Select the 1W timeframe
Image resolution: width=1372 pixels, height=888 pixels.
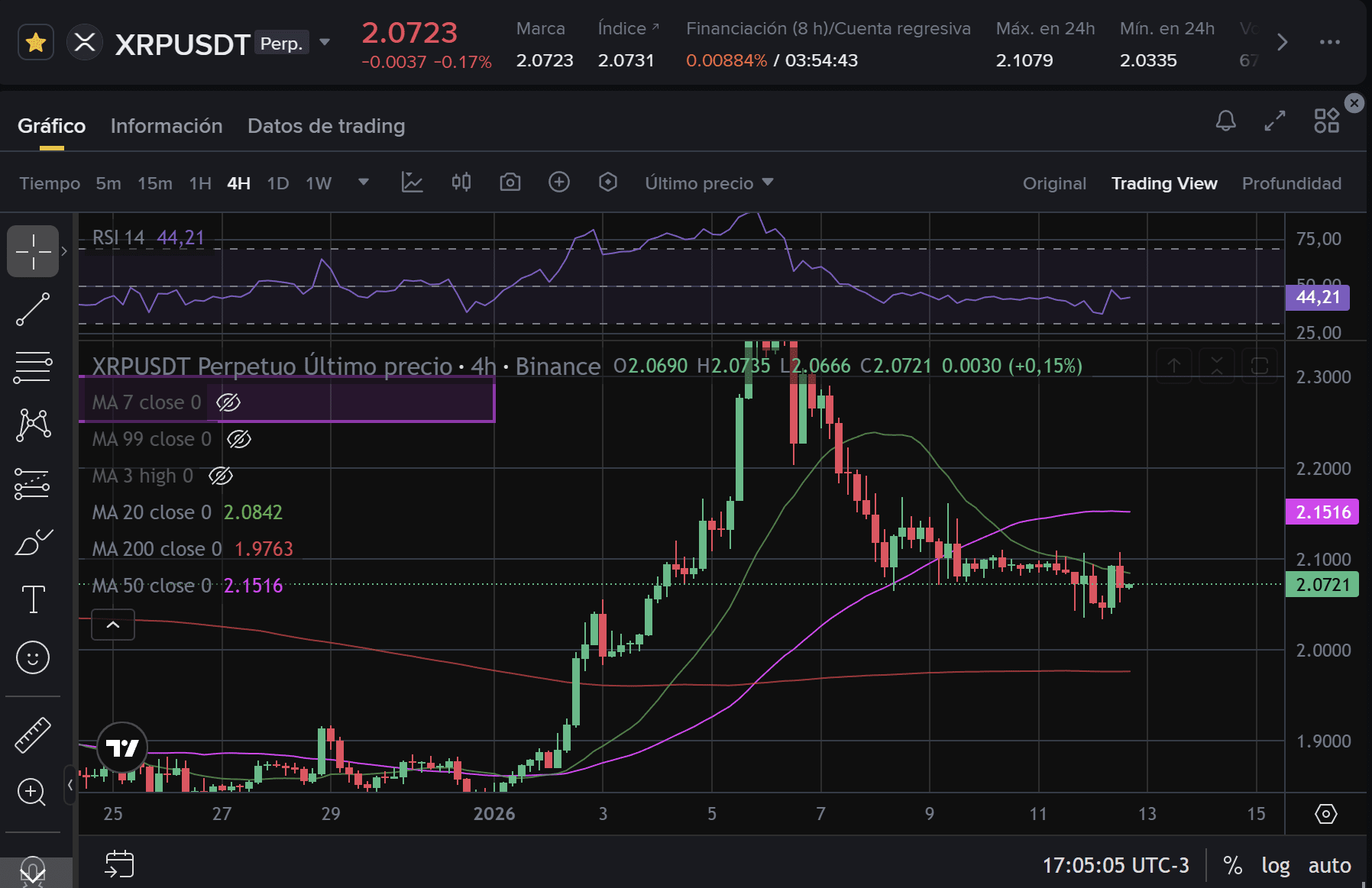click(319, 183)
